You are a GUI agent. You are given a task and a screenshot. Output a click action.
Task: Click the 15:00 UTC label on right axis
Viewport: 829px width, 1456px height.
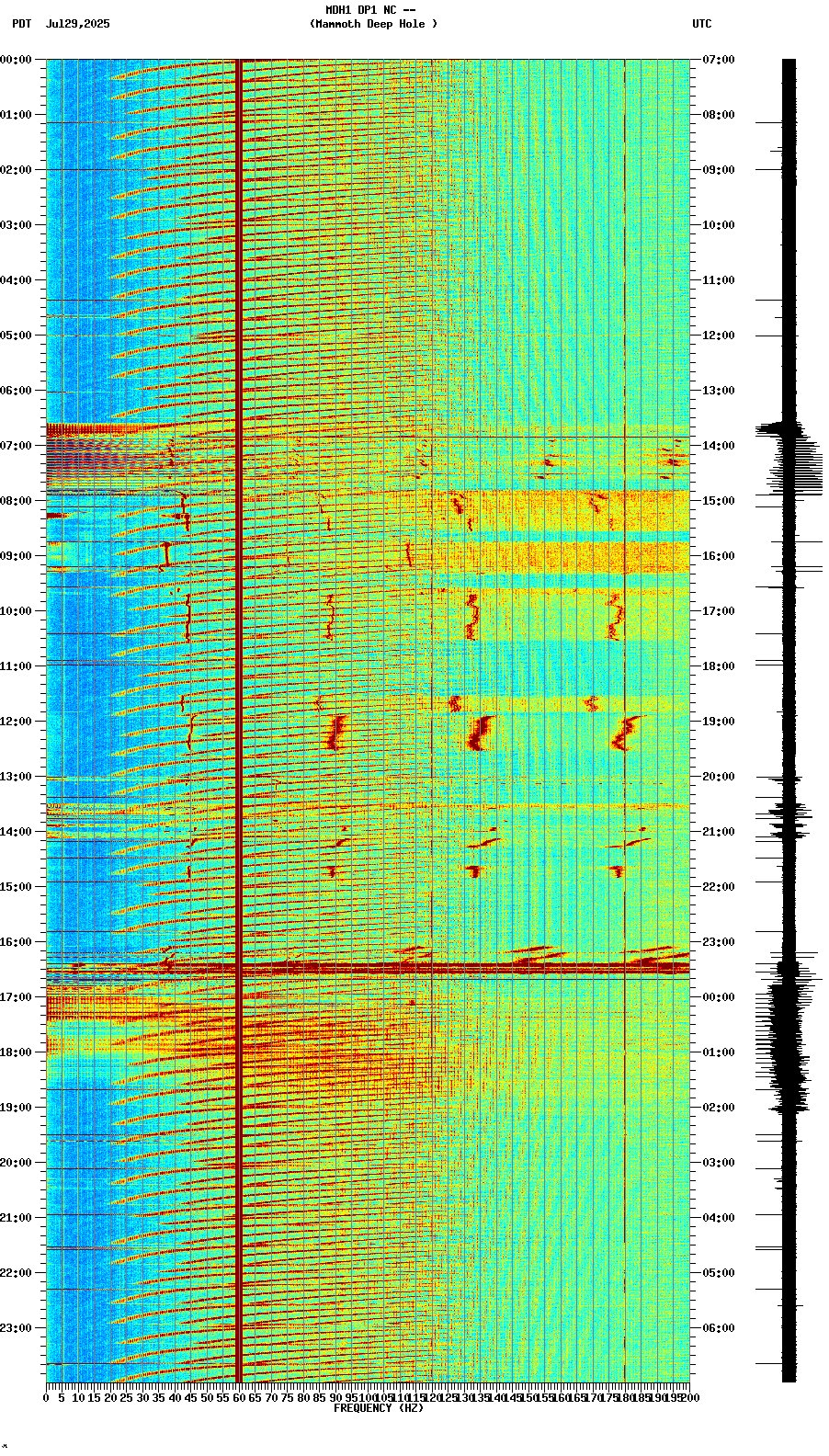pos(719,501)
